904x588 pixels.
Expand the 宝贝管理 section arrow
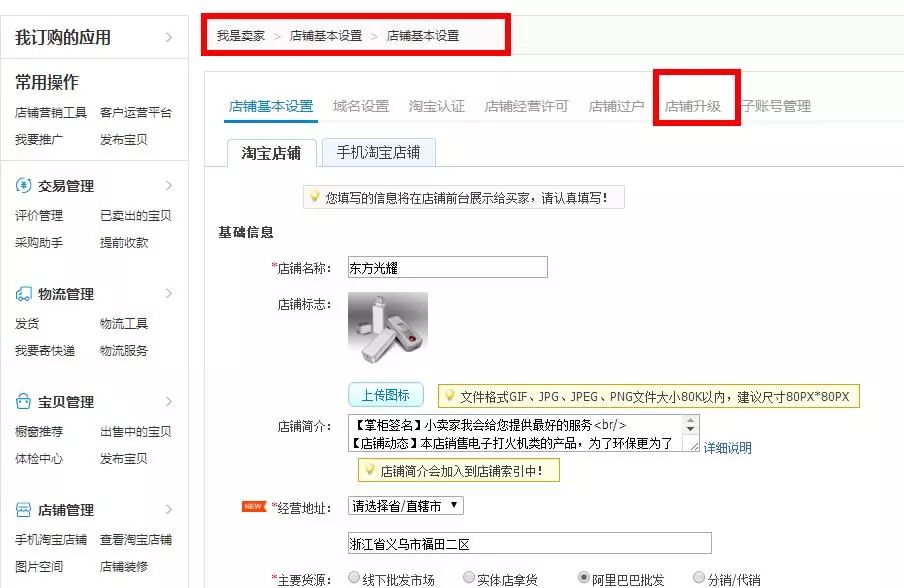(x=169, y=401)
